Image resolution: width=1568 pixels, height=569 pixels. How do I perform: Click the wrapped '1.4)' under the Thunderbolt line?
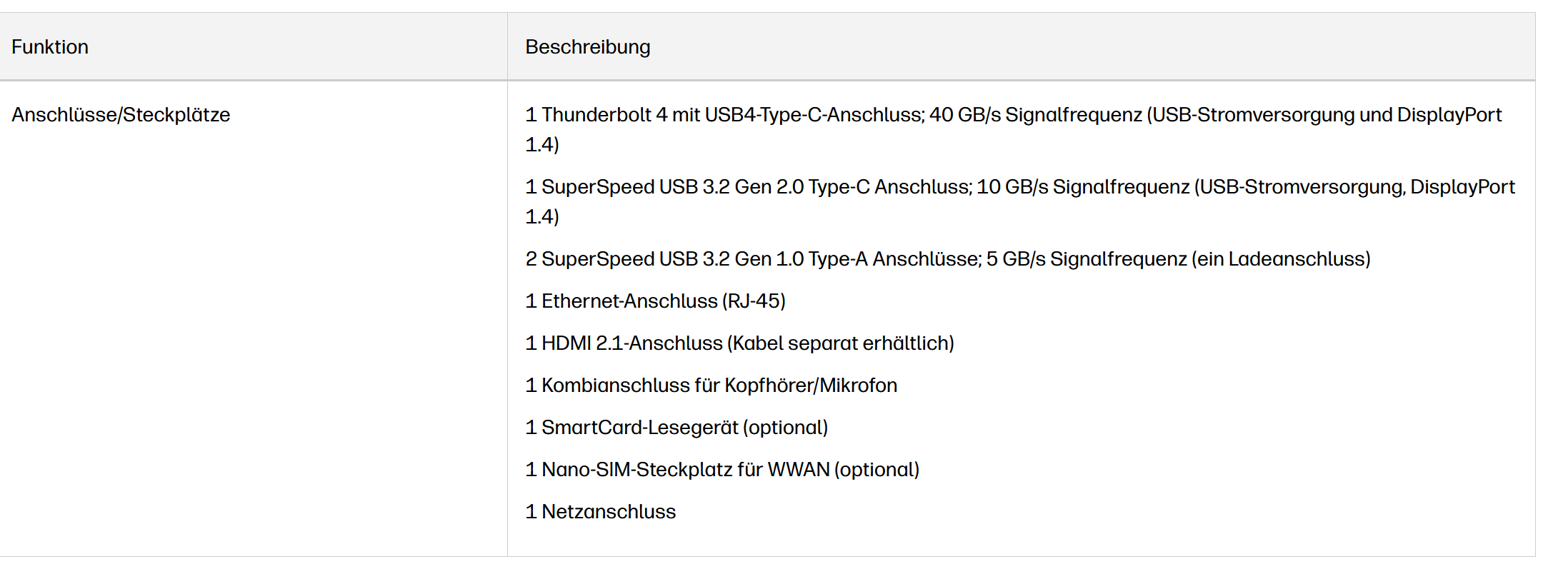(542, 145)
